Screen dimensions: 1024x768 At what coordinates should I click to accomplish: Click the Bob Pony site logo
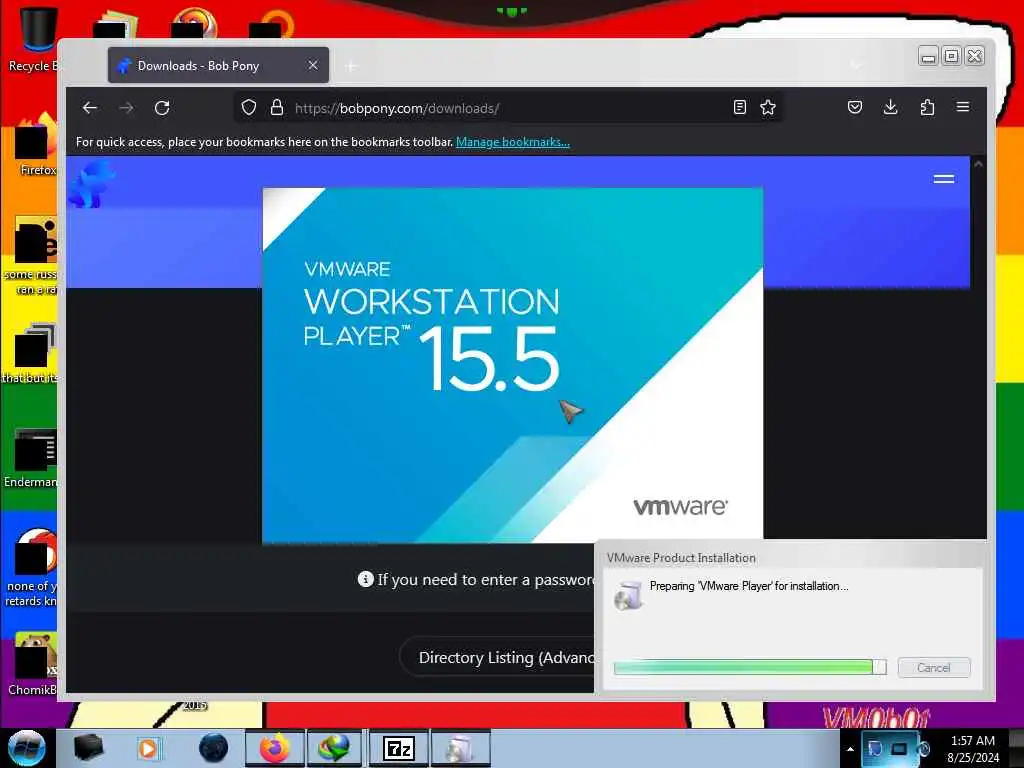coord(91,184)
